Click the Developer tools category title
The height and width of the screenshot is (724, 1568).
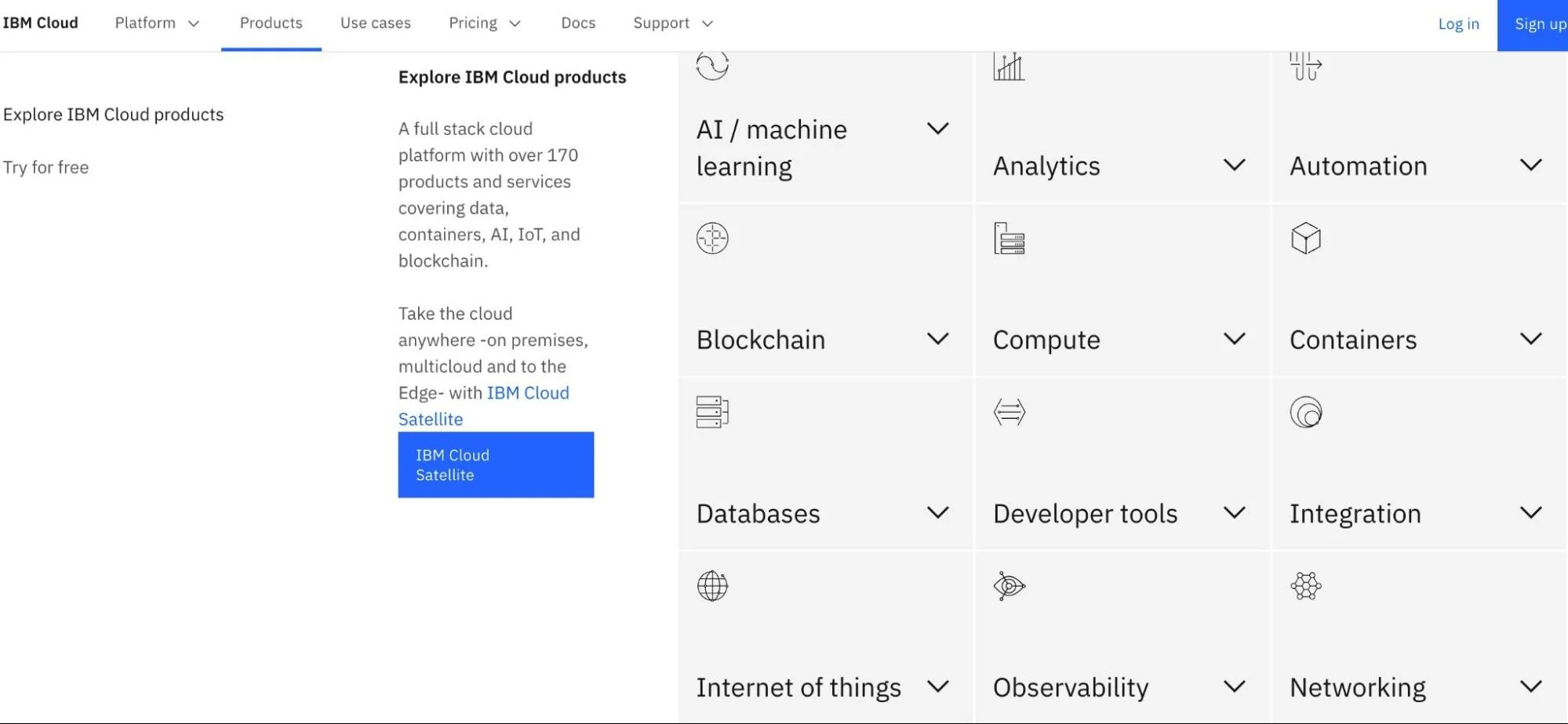tap(1086, 515)
